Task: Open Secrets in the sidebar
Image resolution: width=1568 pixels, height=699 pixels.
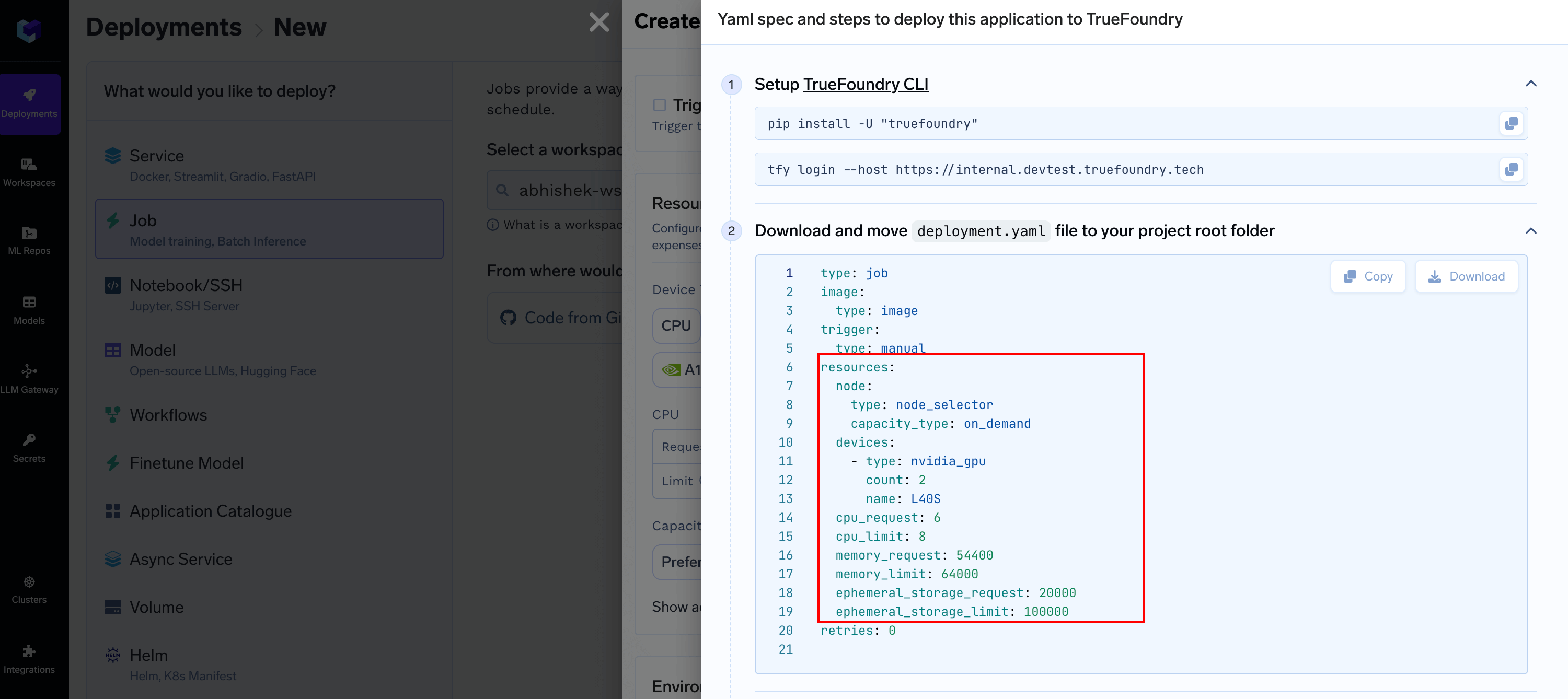Action: [x=29, y=448]
